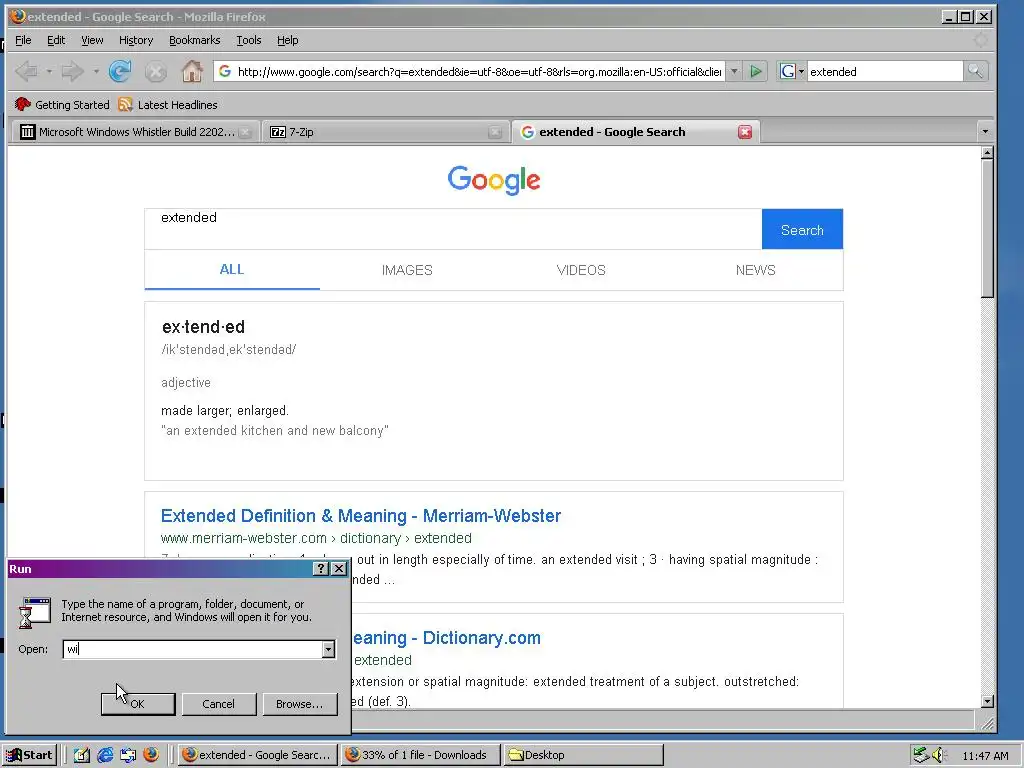Open the Latest Headlines feed bookmark
This screenshot has height=768, width=1024.
(168, 104)
